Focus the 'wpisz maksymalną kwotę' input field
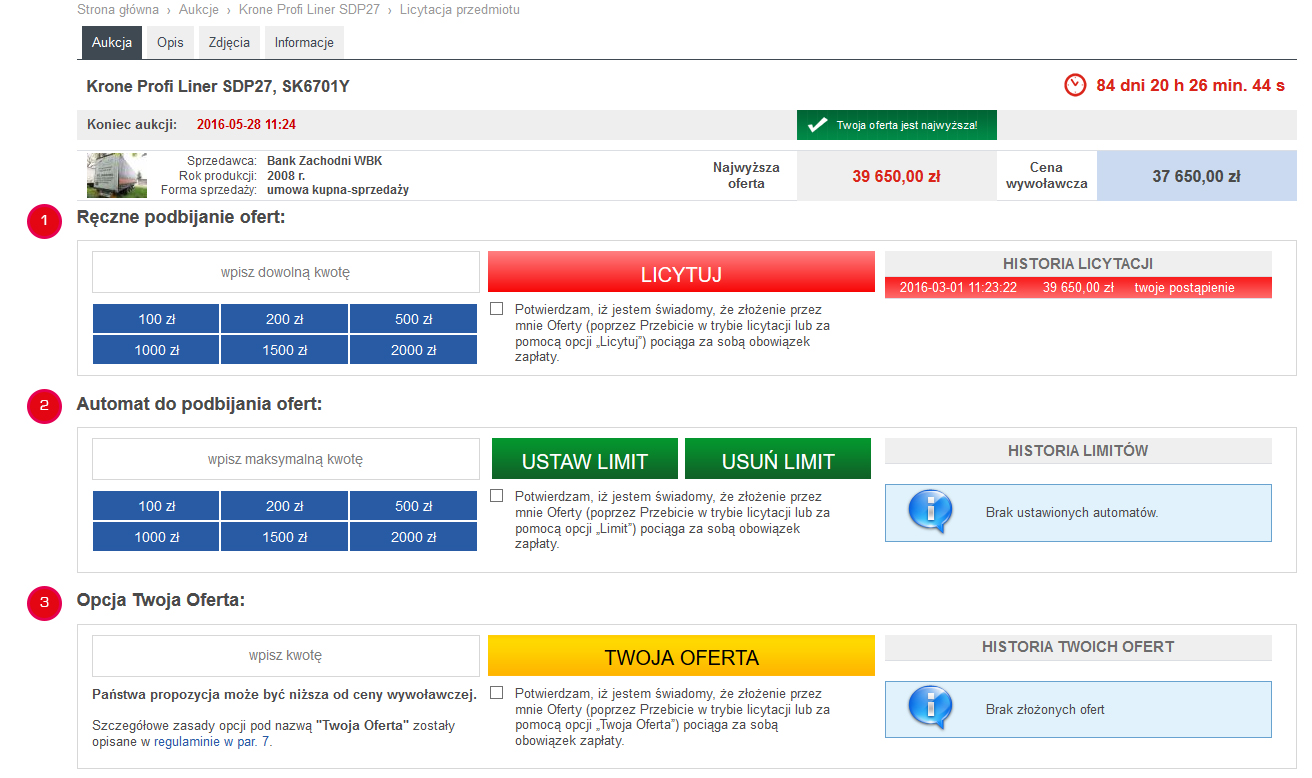Viewport: 1312px width, 778px height. point(286,459)
